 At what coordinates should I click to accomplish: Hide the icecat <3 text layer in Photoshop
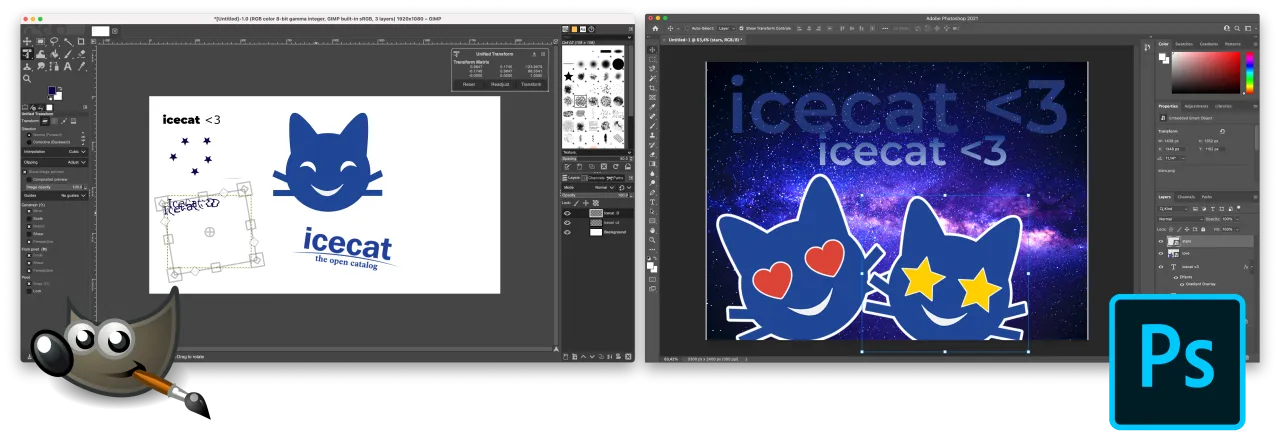1160,267
